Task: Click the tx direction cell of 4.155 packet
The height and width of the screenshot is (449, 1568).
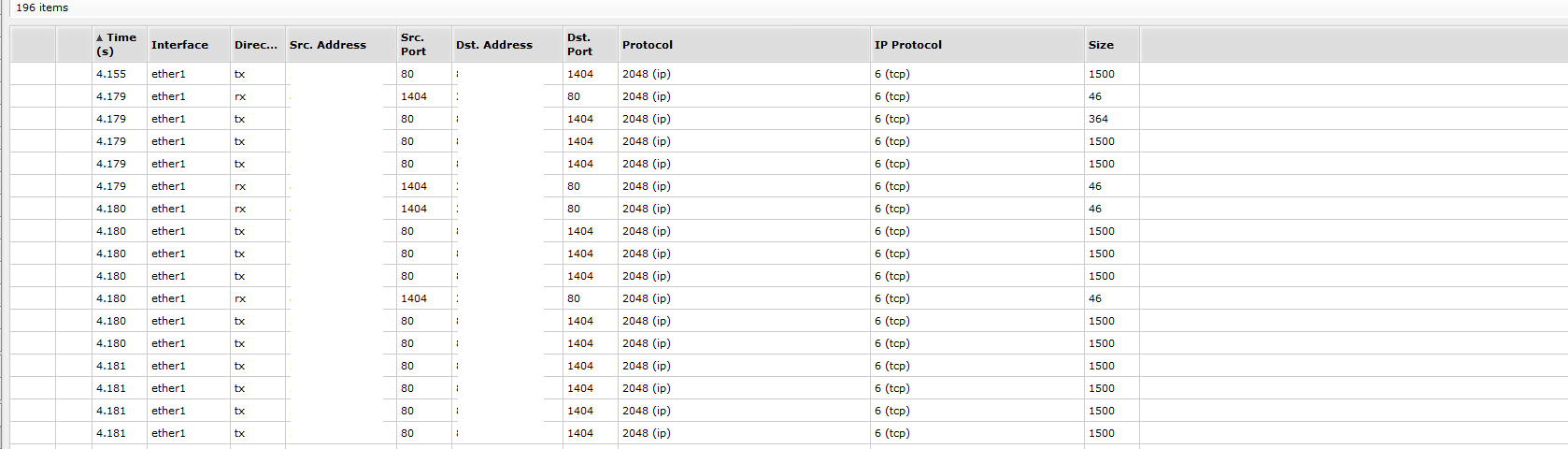Action: (x=258, y=74)
